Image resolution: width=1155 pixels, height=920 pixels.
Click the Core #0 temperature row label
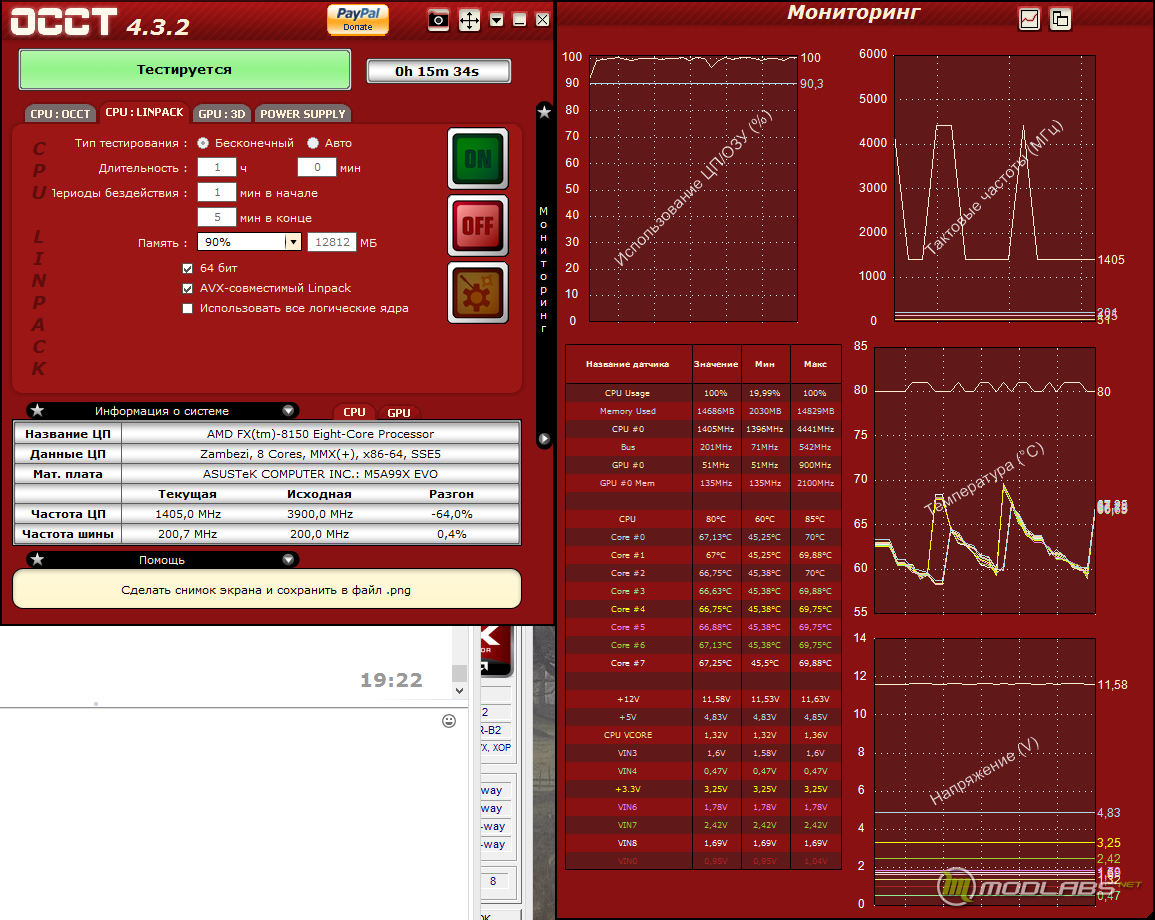point(628,537)
